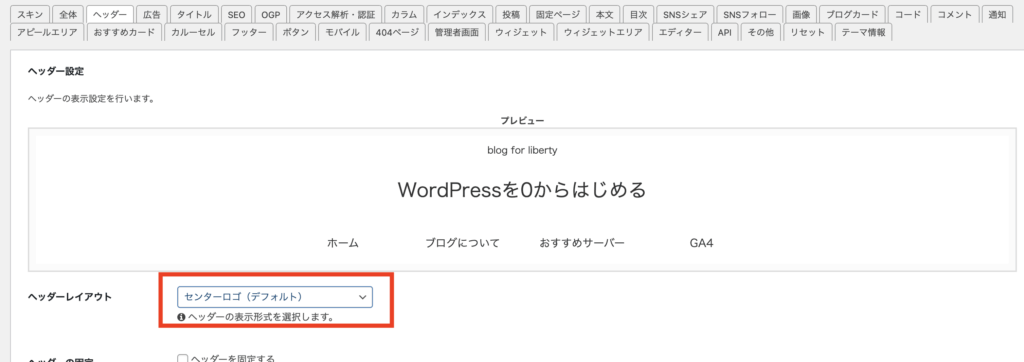Image resolution: width=1024 pixels, height=362 pixels.
Task: Open the スキン settings tab
Action: click(30, 14)
